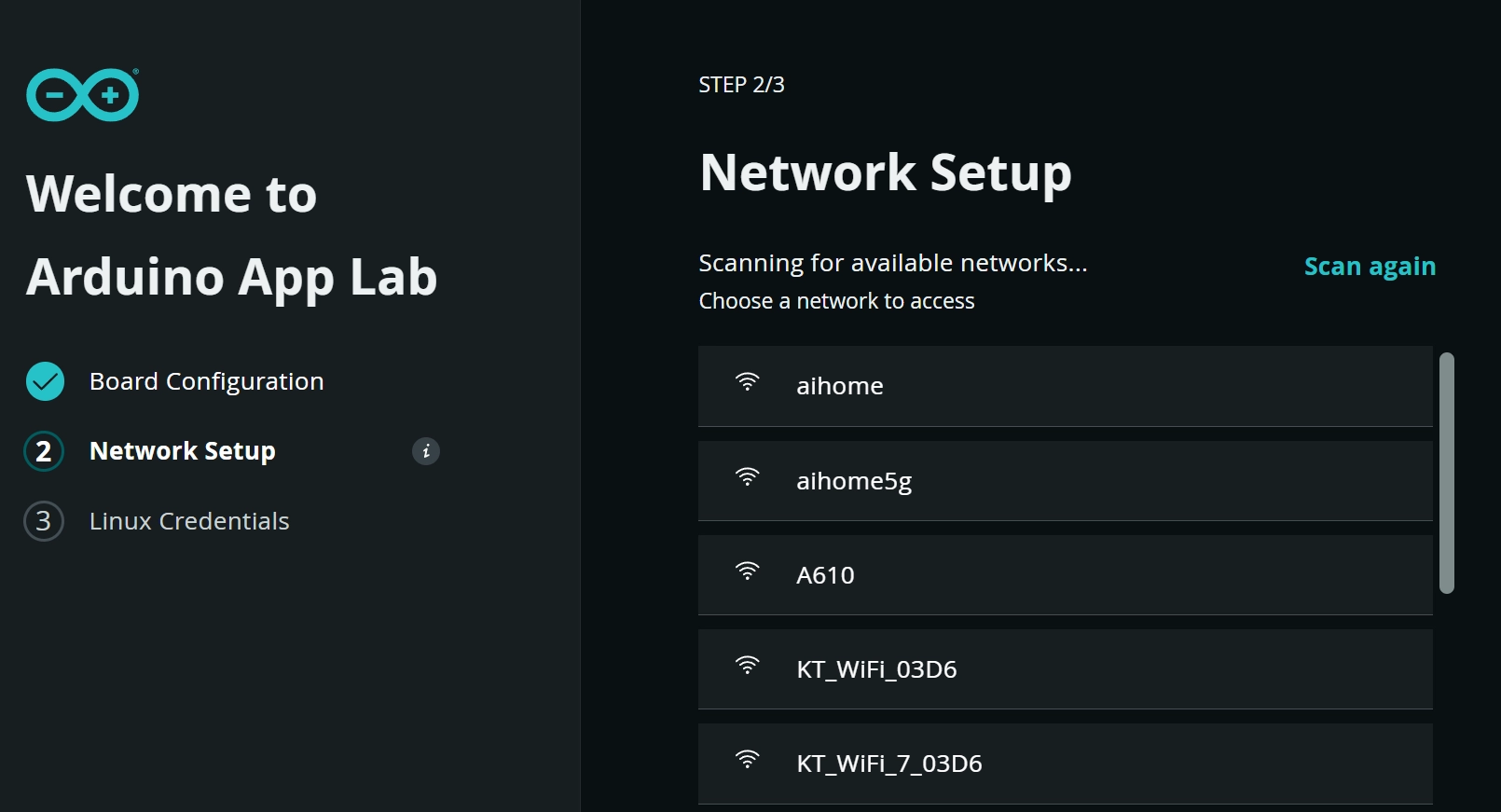Click the Wi-Fi icon beside KT_WiFi_7_03D6
Screen dimensions: 1501x812
pos(747,760)
